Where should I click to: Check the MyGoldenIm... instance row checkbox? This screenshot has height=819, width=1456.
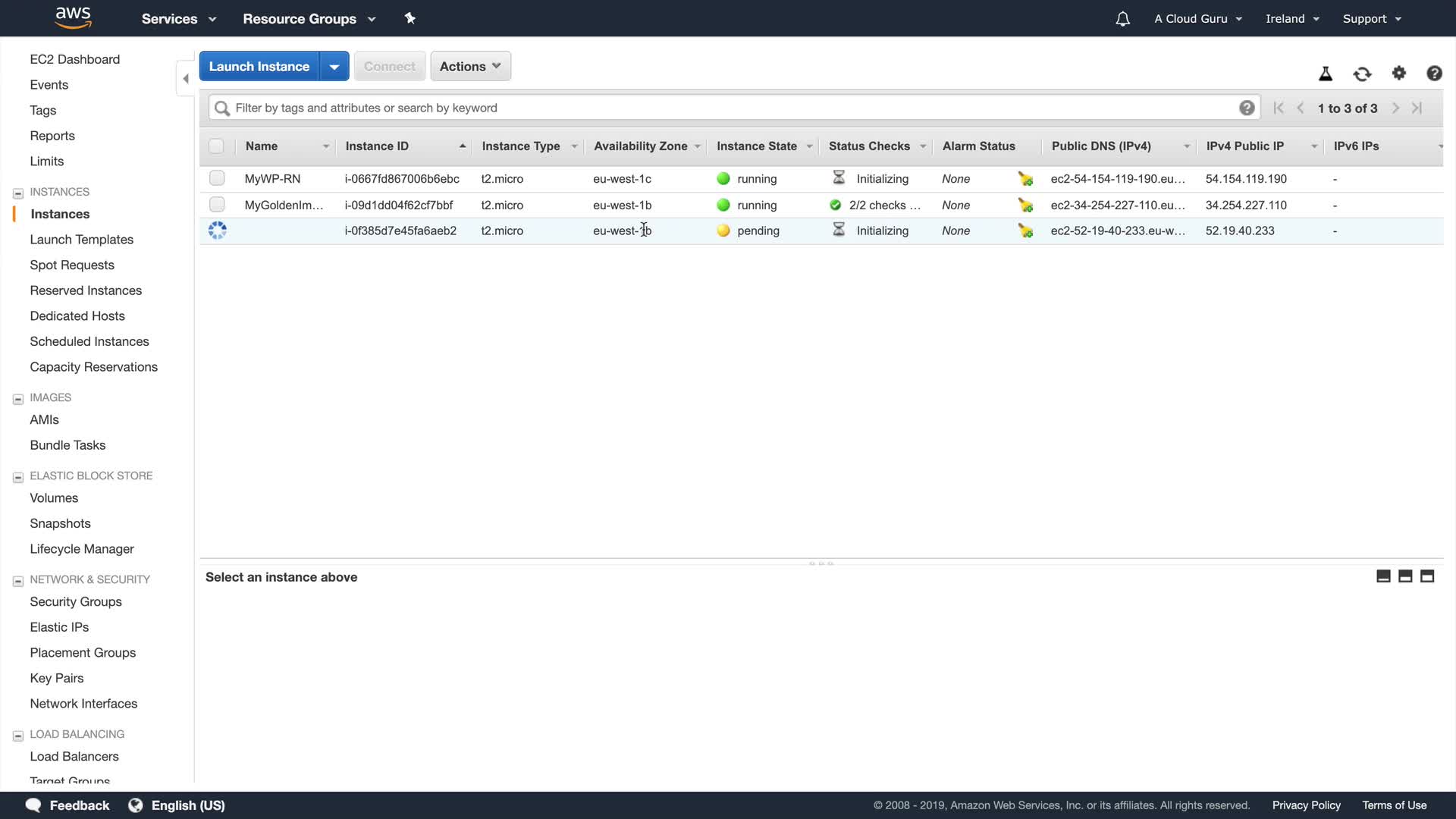(x=217, y=205)
